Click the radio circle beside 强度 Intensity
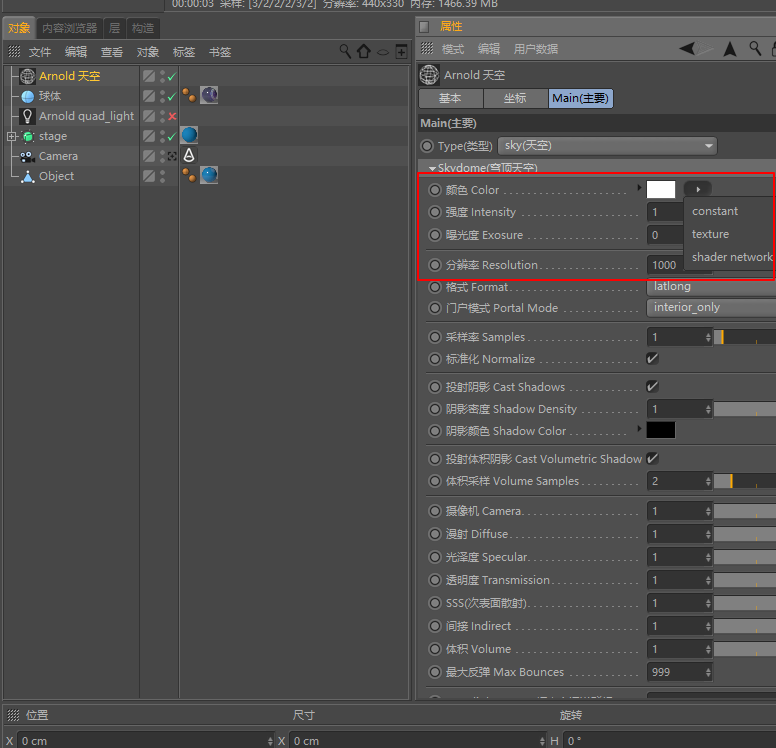 click(435, 212)
